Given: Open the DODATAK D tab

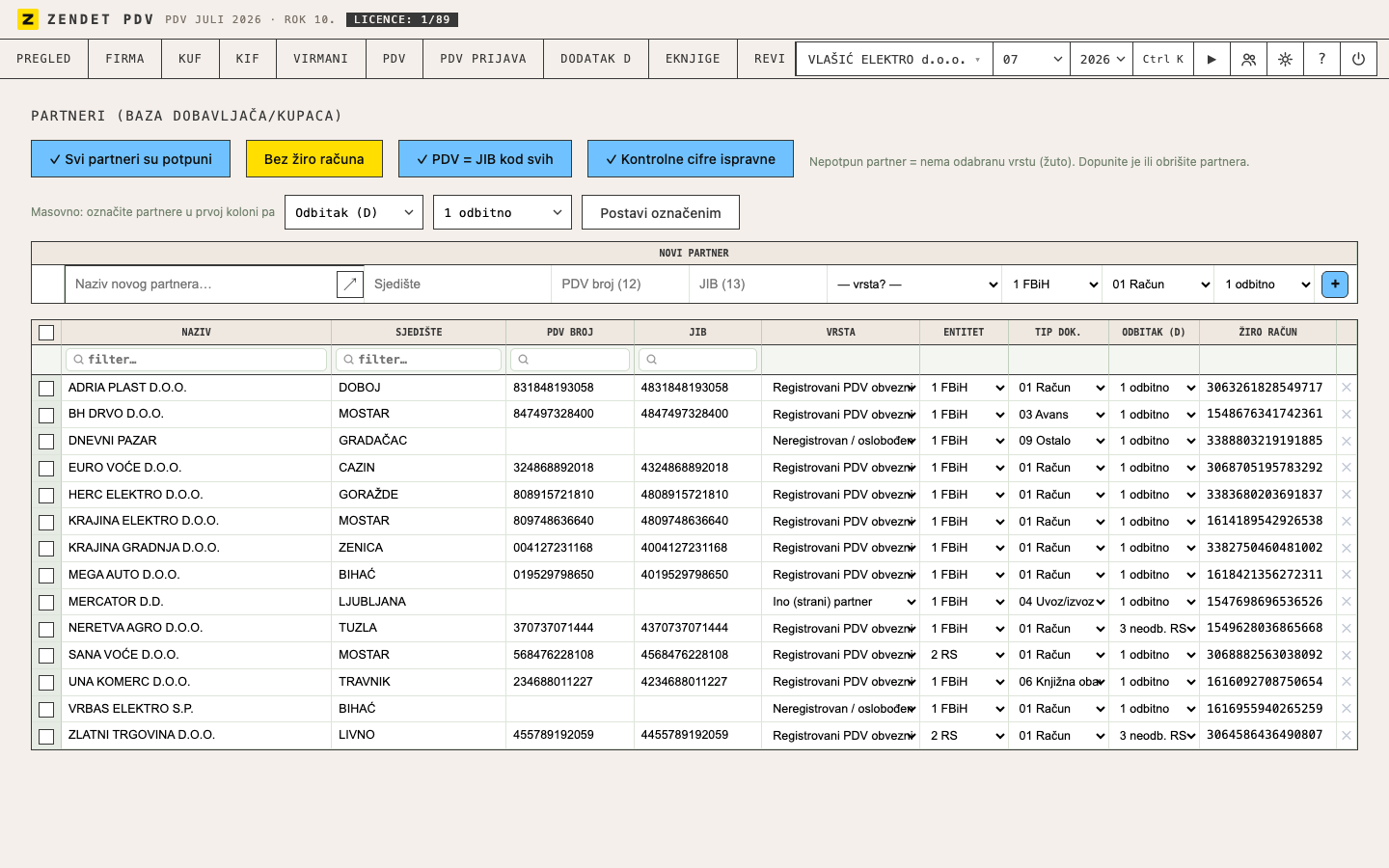Looking at the screenshot, I should (x=596, y=59).
